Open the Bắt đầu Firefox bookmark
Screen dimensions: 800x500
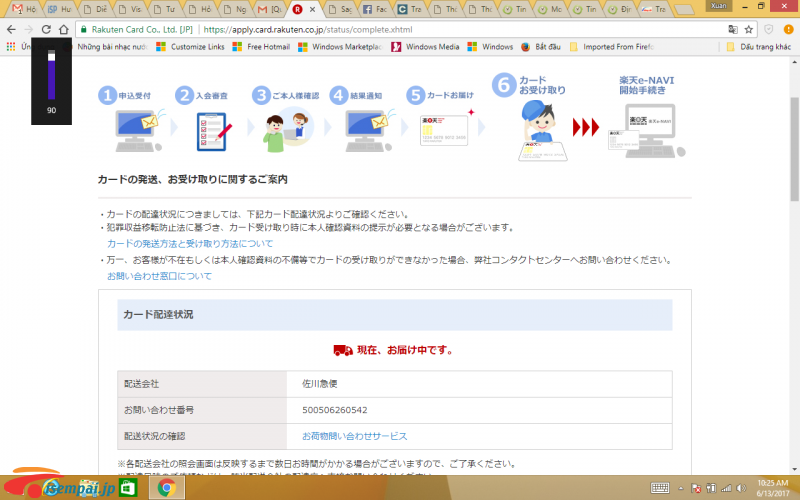pos(540,46)
